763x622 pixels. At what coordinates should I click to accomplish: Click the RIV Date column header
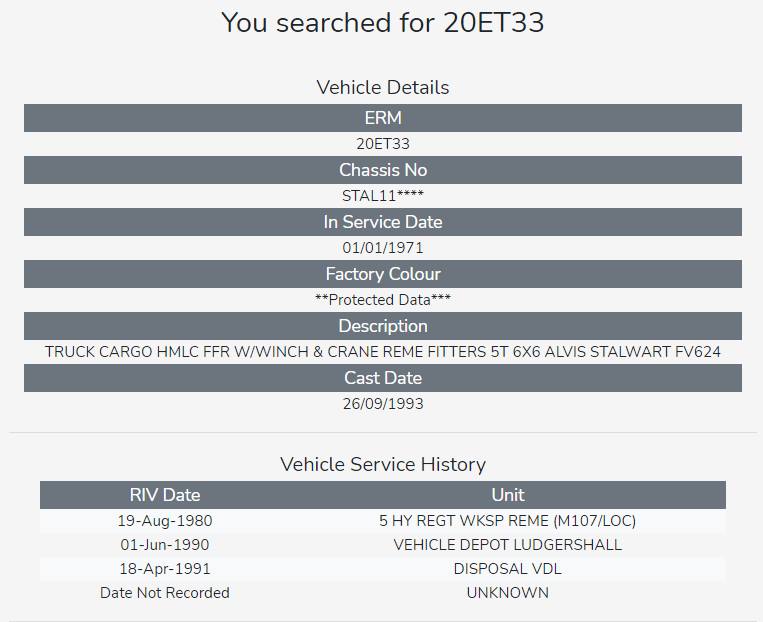[165, 495]
